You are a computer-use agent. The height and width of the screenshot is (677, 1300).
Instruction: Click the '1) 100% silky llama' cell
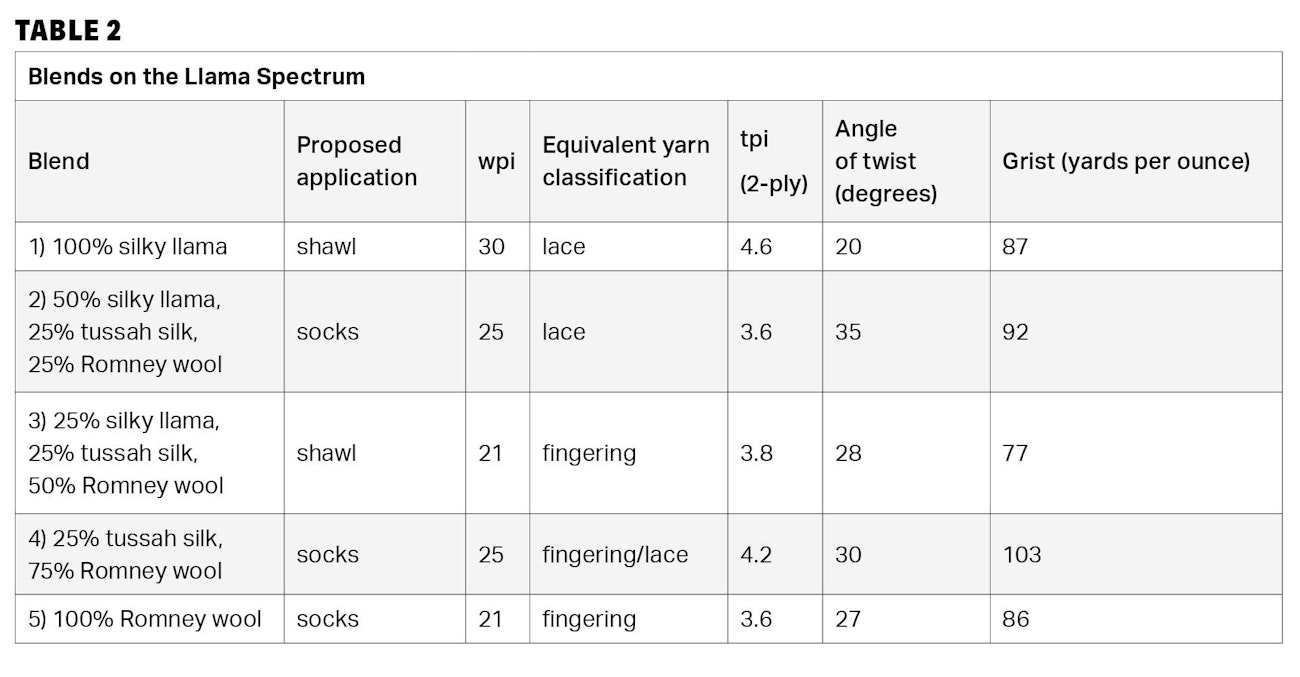127,246
